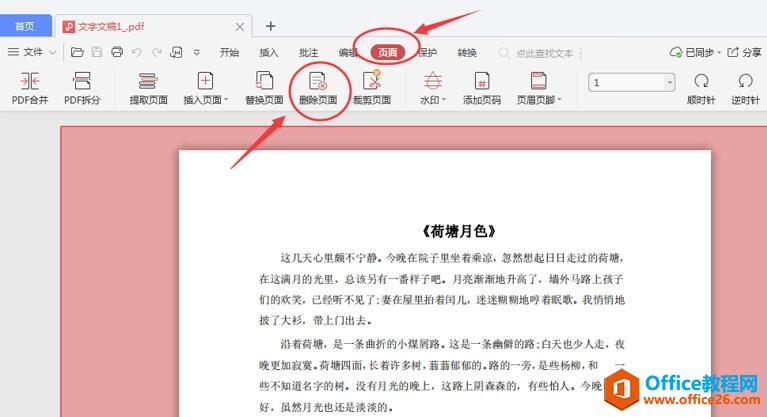Click the 水印 watermark icon
This screenshot has height=417, width=767.
click(x=432, y=81)
